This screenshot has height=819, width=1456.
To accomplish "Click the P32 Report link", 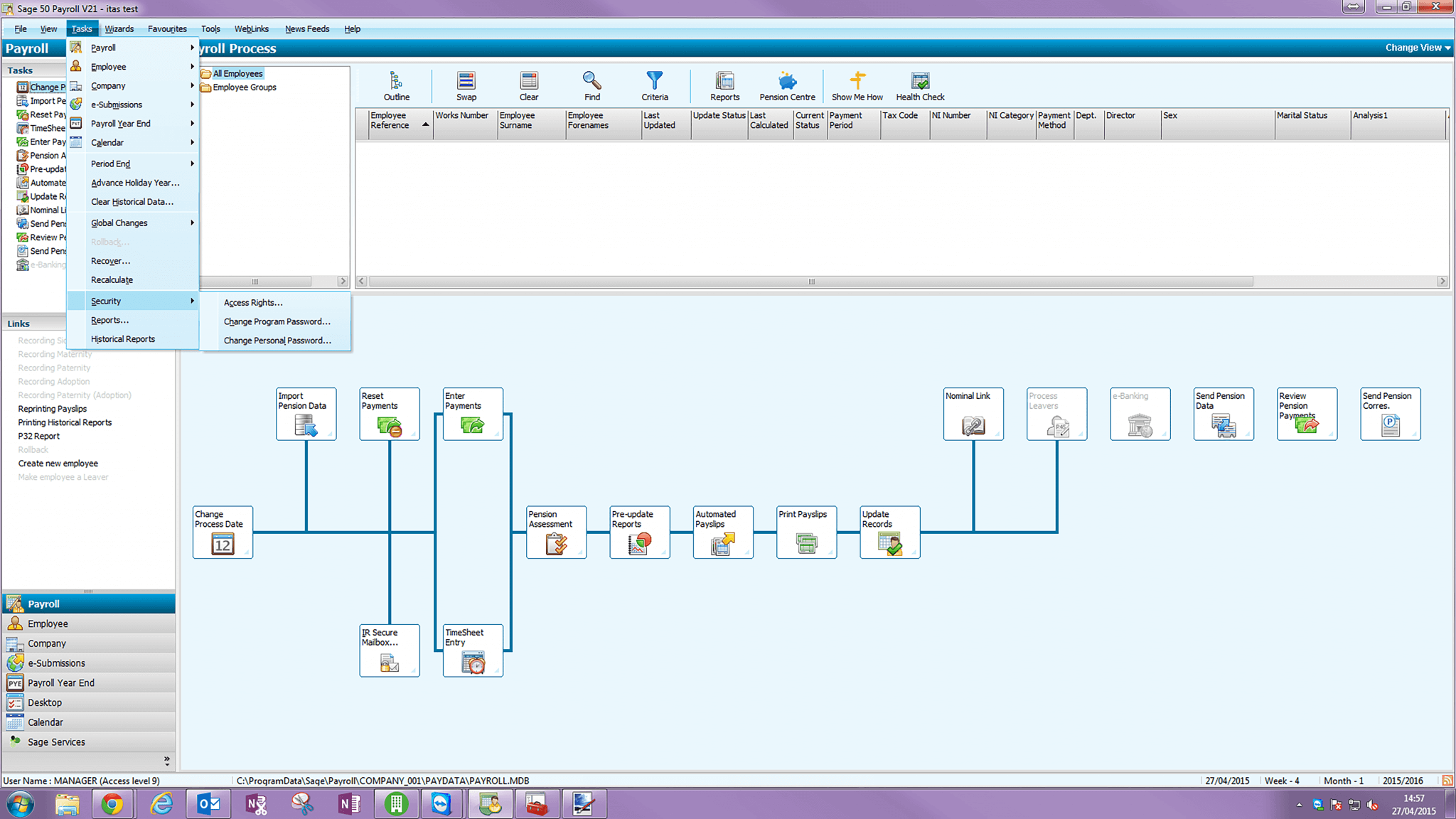I will (39, 436).
